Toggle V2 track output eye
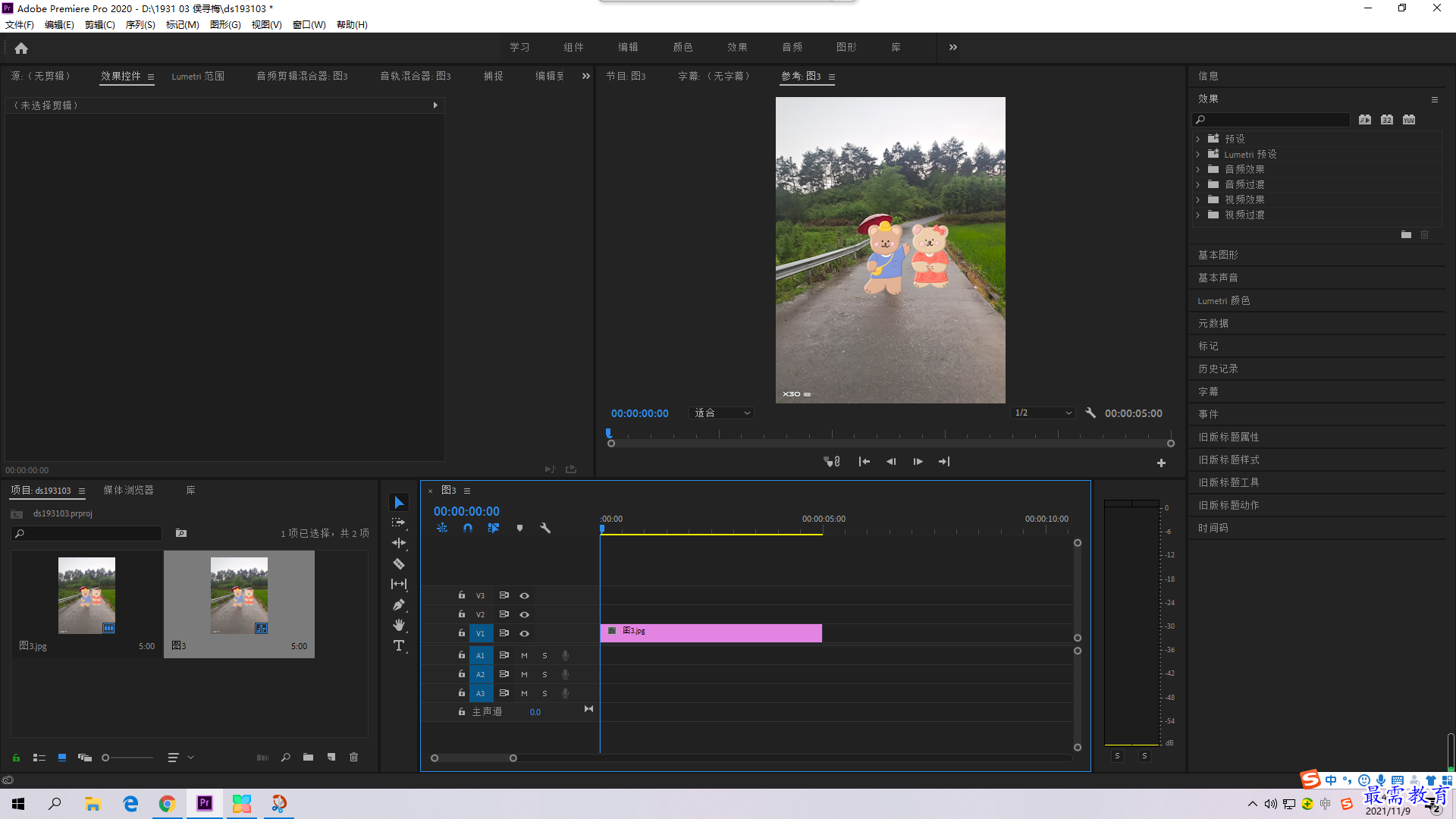The image size is (1456, 819). coord(524,614)
